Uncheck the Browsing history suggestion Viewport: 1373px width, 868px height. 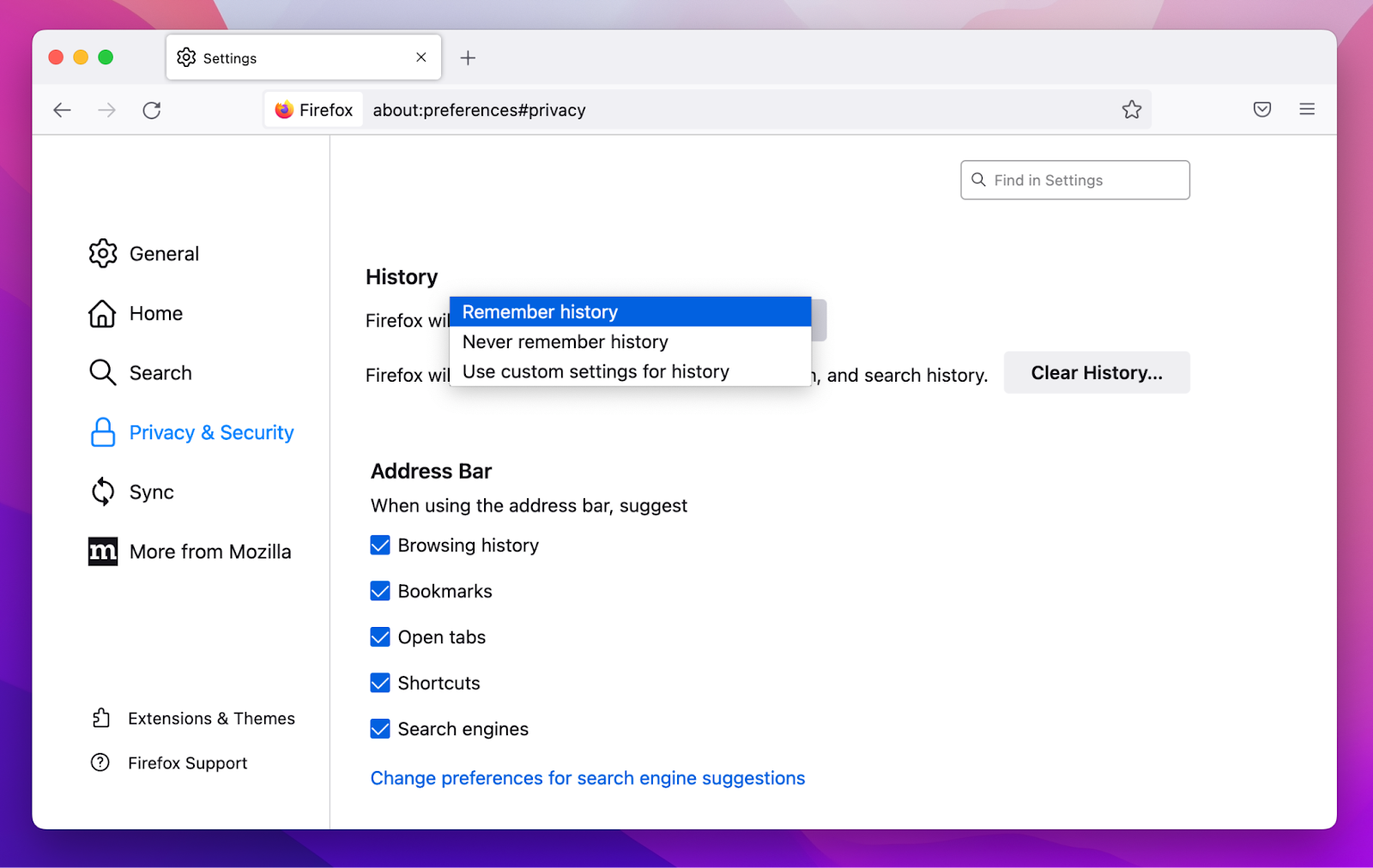(379, 545)
